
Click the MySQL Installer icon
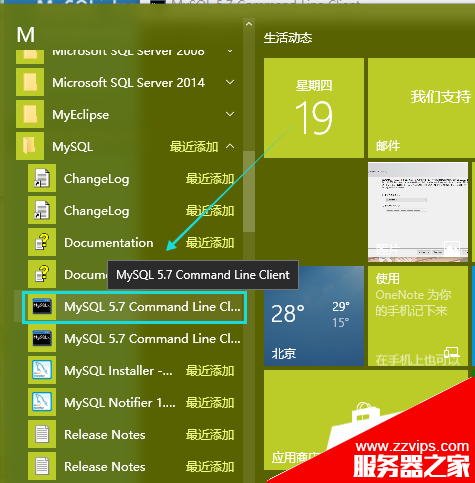[42, 370]
